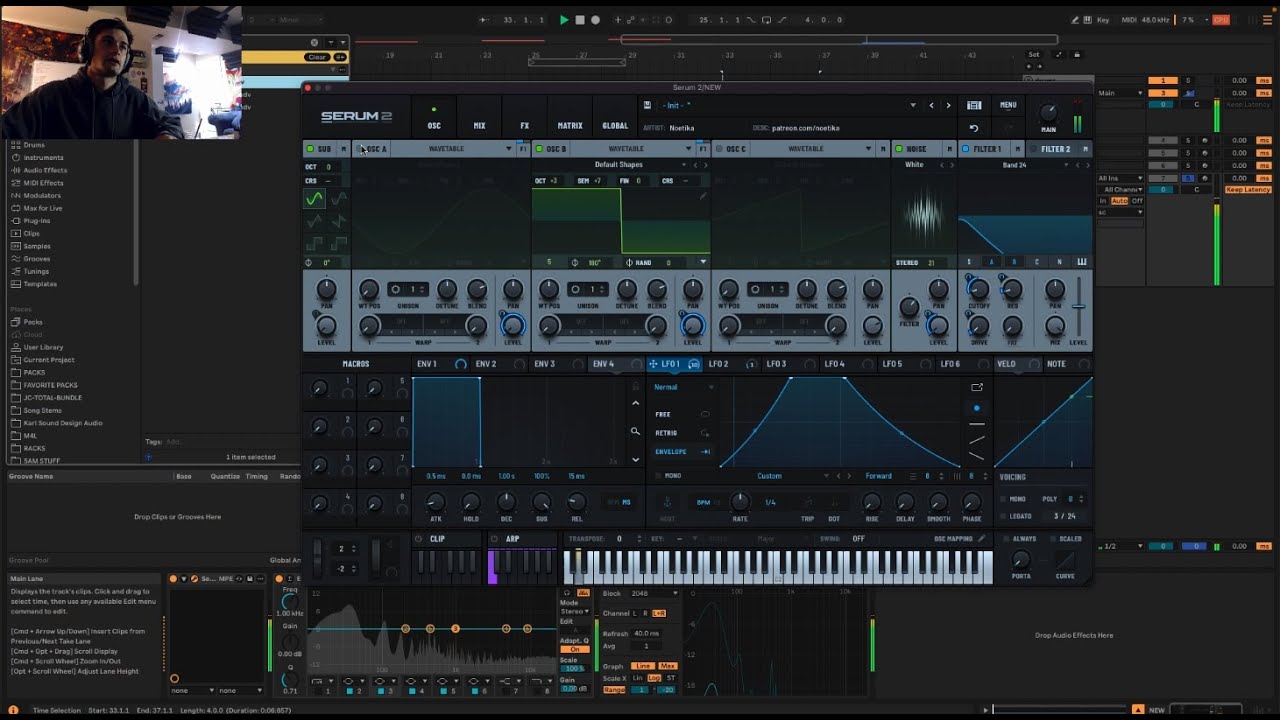
Task: Click the OSC MAPPING pencil icon
Action: [981, 539]
